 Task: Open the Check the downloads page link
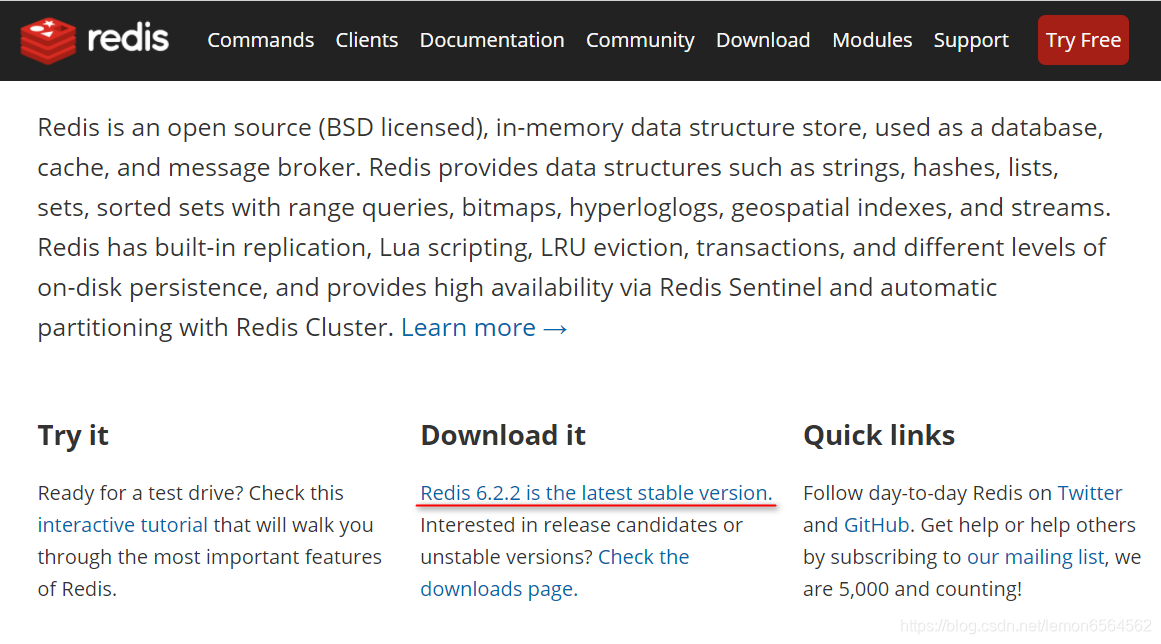(x=555, y=573)
